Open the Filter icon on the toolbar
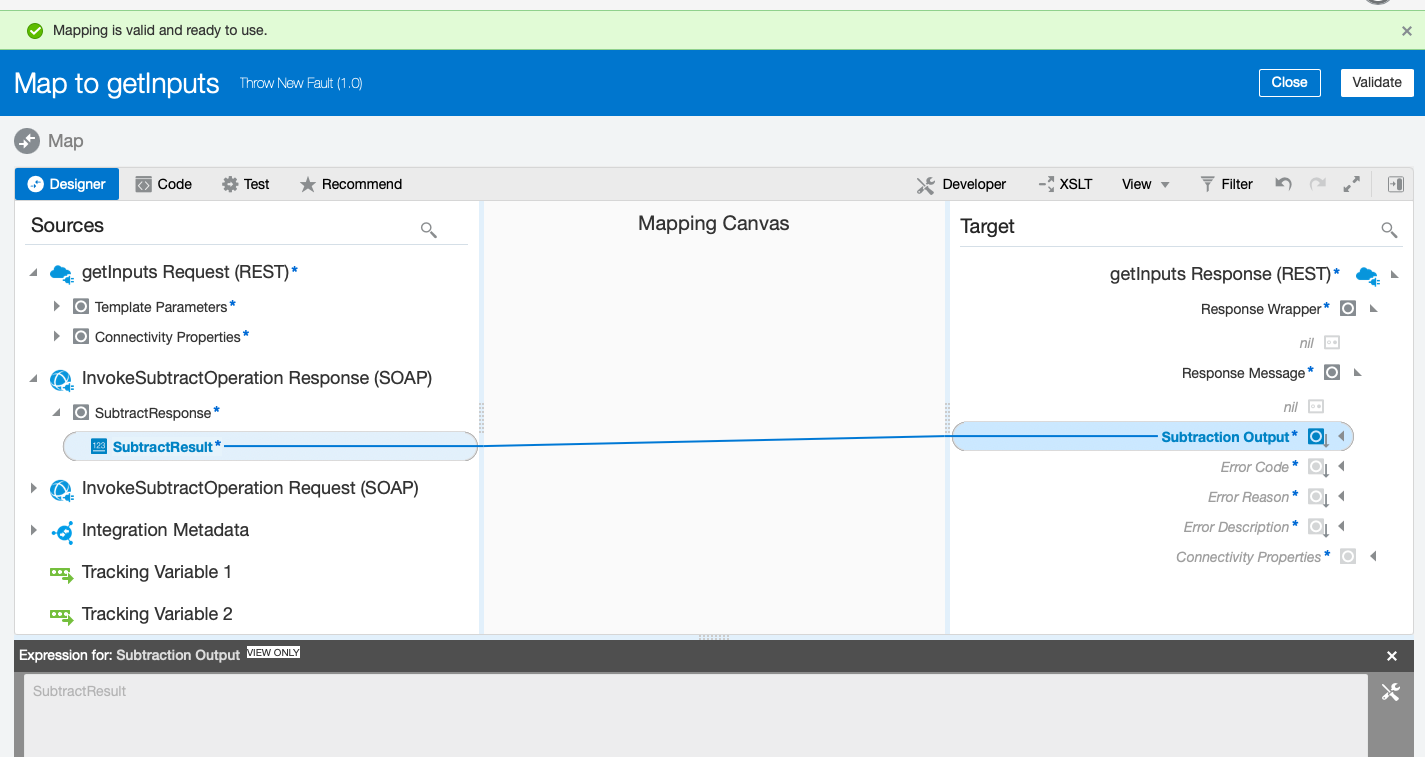The height and width of the screenshot is (757, 1425). [1207, 184]
